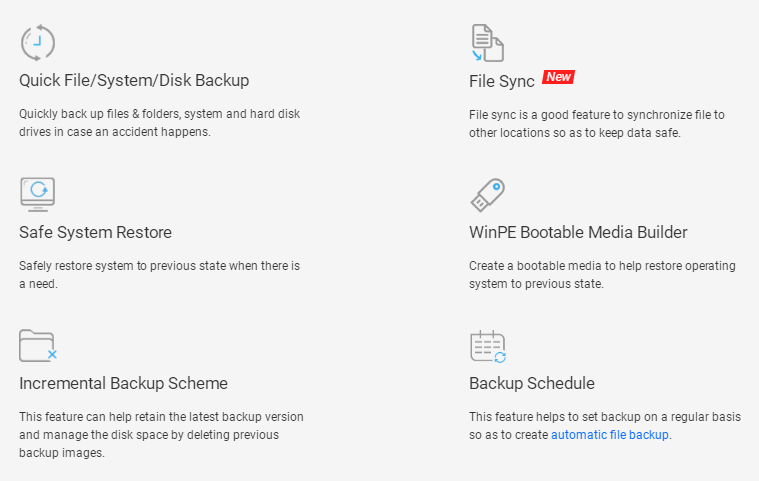This screenshot has width=759, height=481.
Task: Click the Incremental Backup folder icon
Action: click(38, 345)
